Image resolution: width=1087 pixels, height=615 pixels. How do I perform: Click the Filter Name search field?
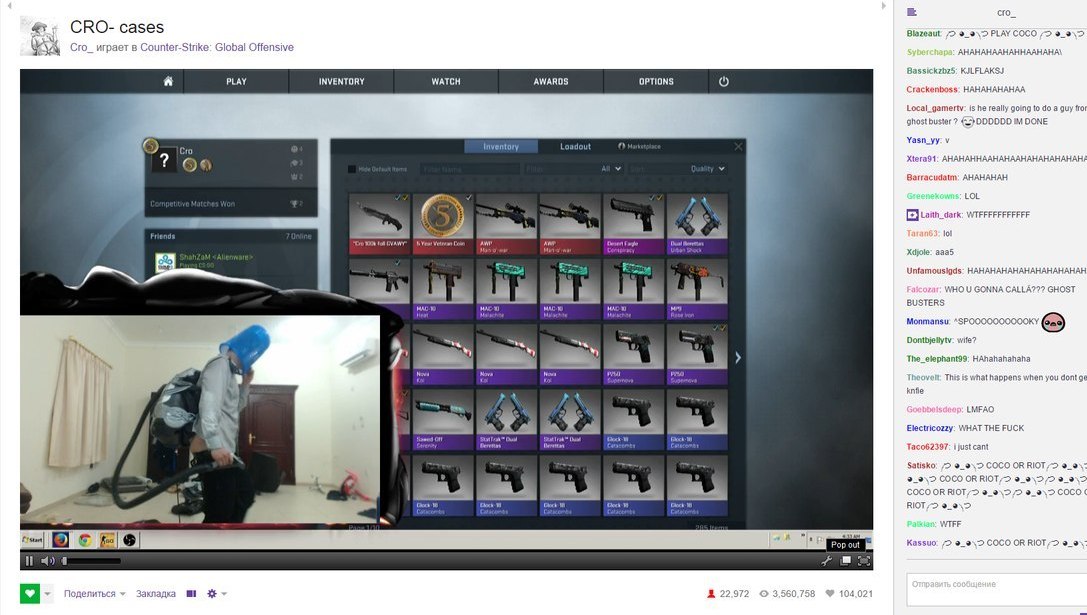469,168
